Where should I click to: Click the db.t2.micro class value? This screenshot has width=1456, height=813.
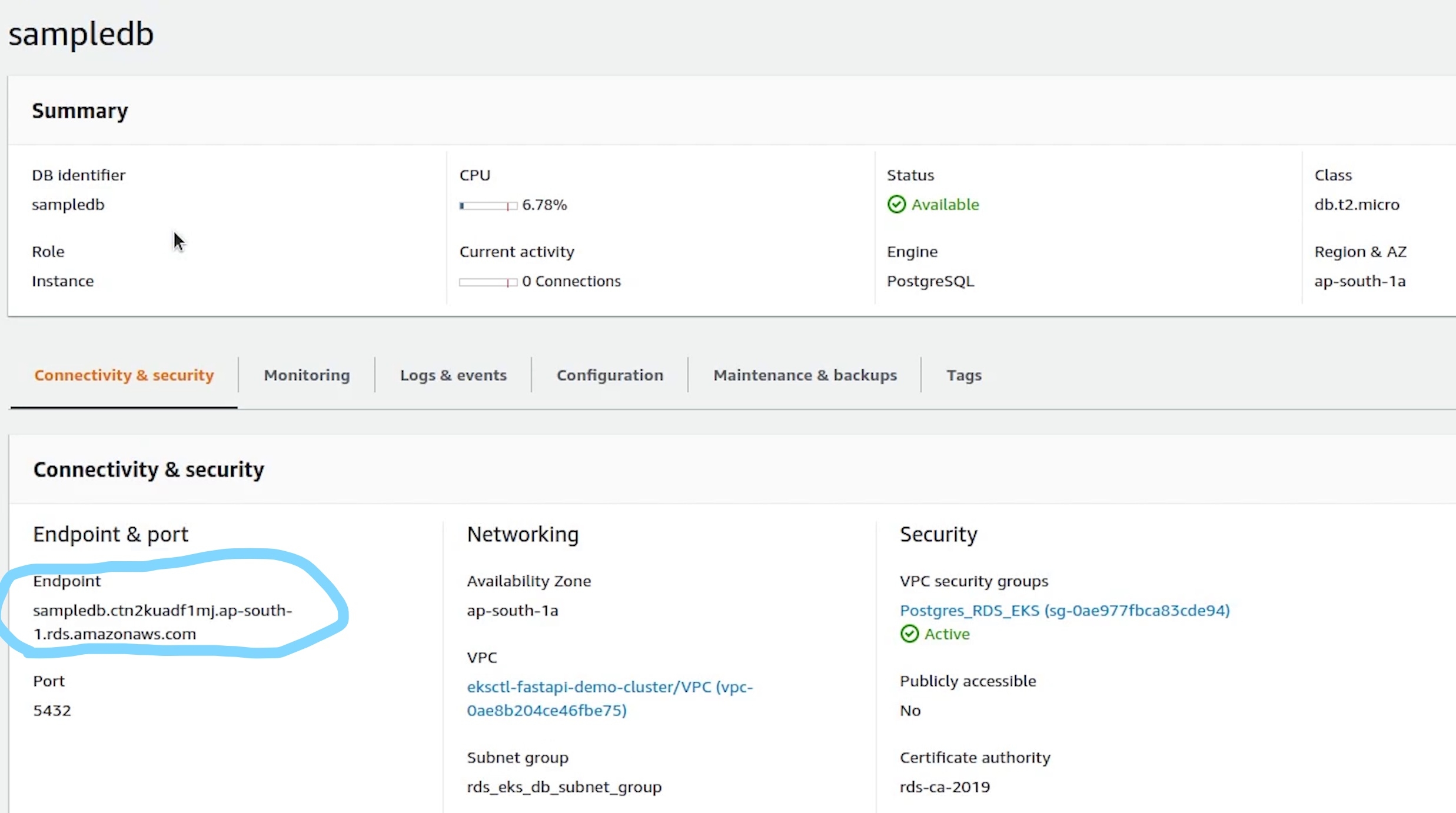click(1357, 205)
